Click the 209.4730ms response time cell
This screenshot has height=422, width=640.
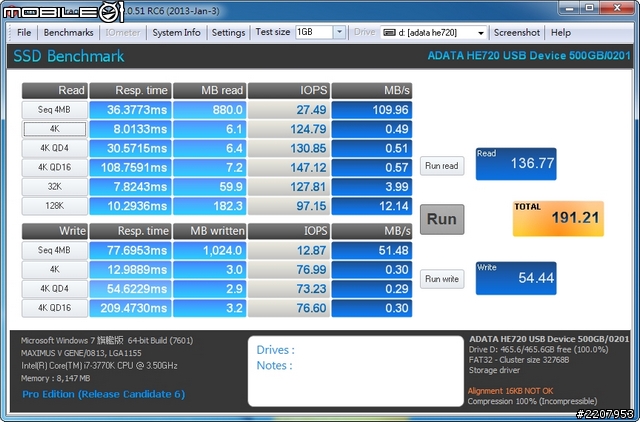[x=130, y=308]
